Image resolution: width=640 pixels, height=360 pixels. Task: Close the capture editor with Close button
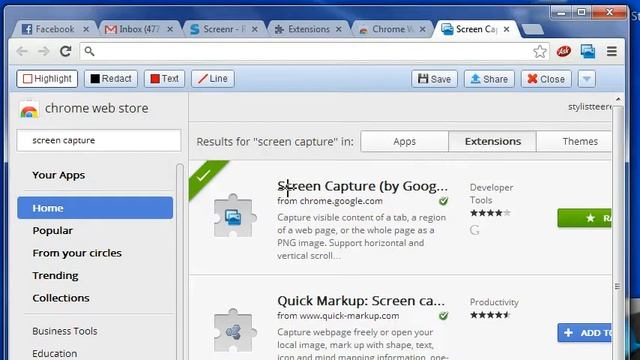pyautogui.click(x=546, y=79)
